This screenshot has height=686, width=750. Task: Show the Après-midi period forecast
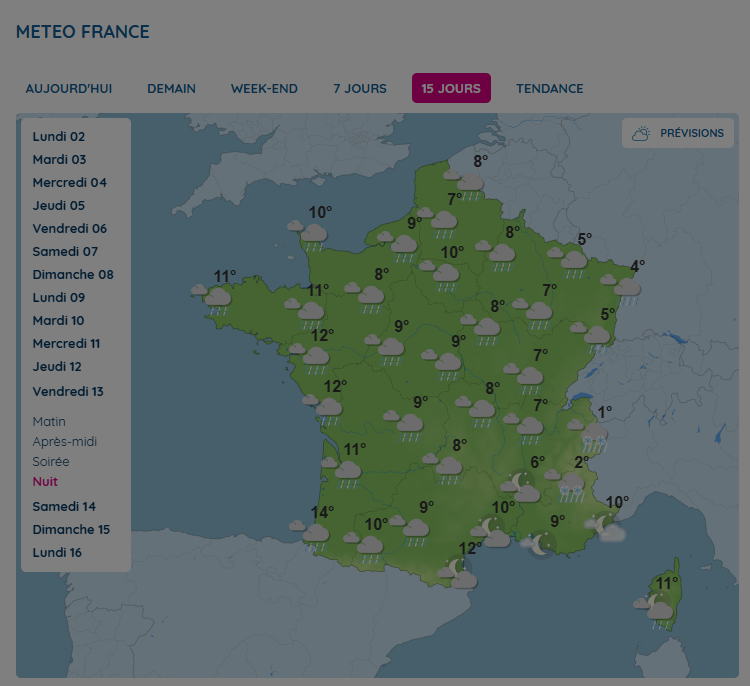pos(65,442)
